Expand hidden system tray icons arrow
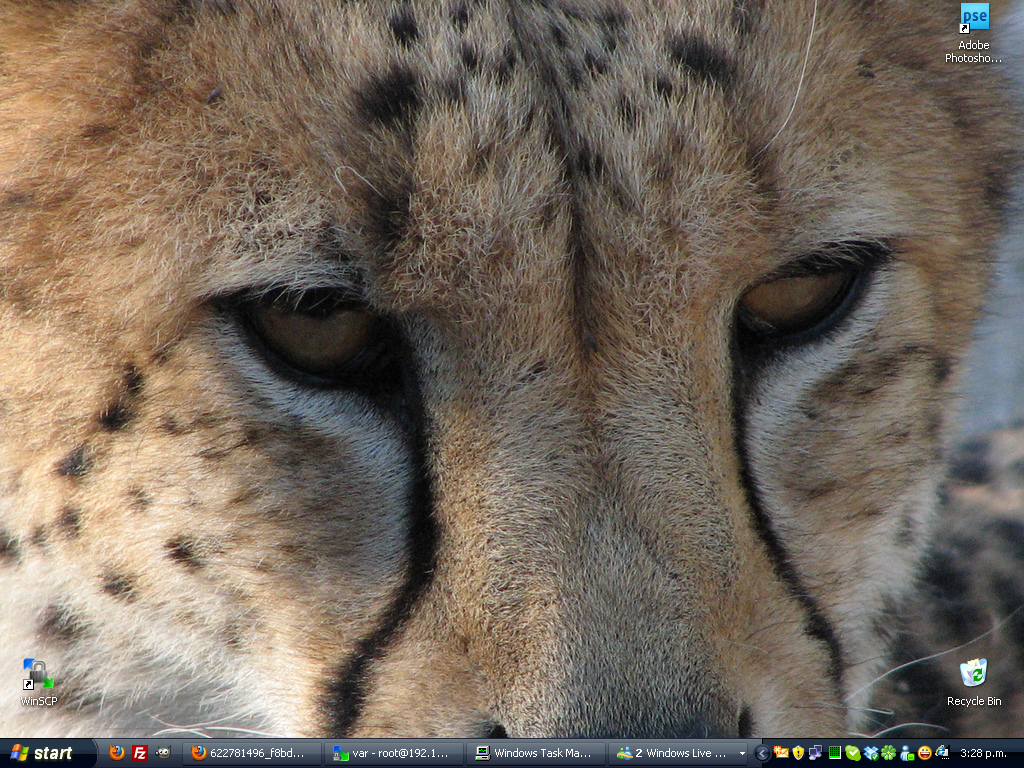The width and height of the screenshot is (1024, 768). pos(762,753)
